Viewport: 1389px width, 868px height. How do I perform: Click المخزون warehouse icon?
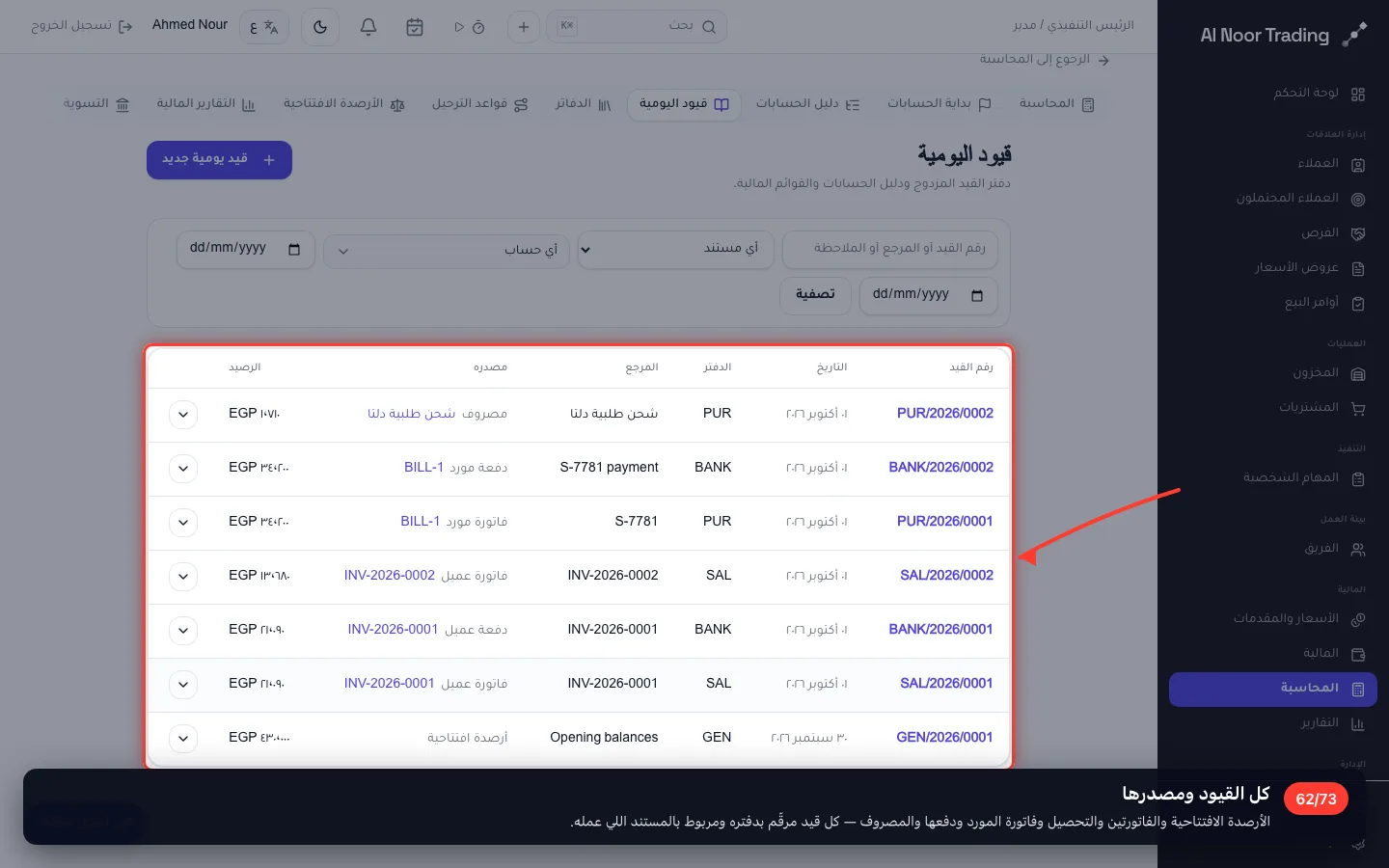tap(1358, 374)
